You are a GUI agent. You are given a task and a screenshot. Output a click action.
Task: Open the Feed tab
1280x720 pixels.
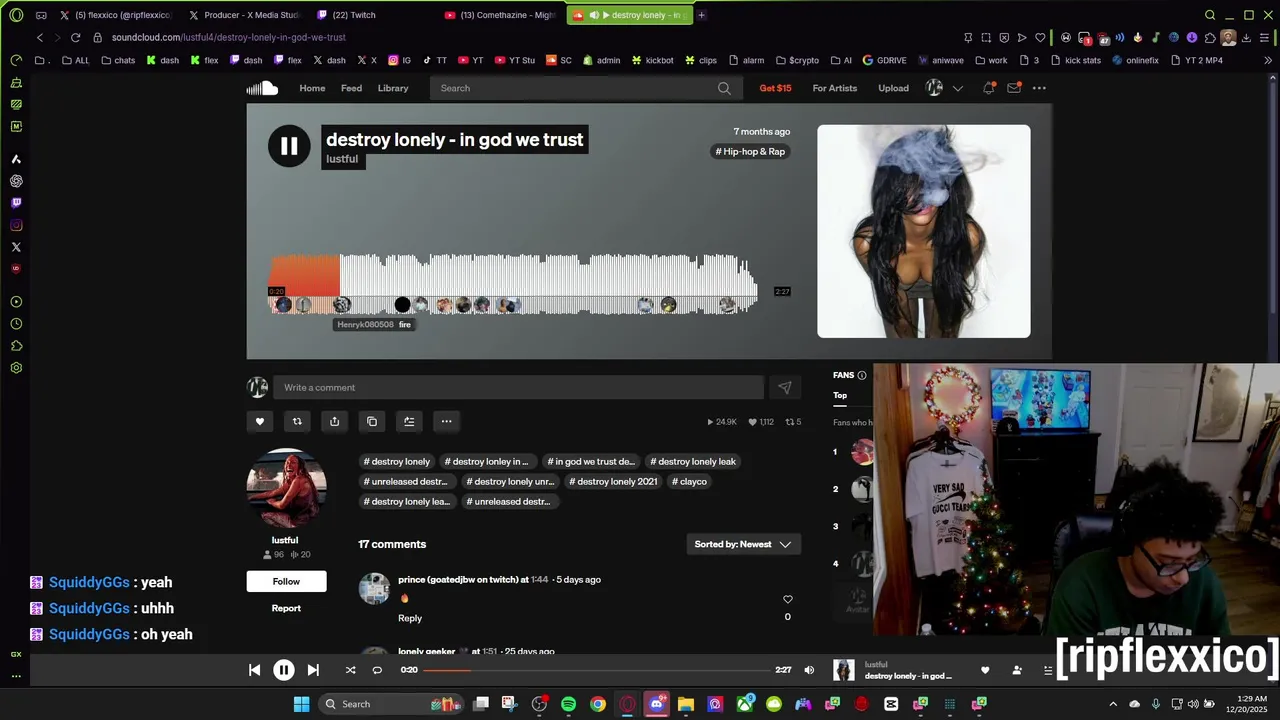coord(351,88)
